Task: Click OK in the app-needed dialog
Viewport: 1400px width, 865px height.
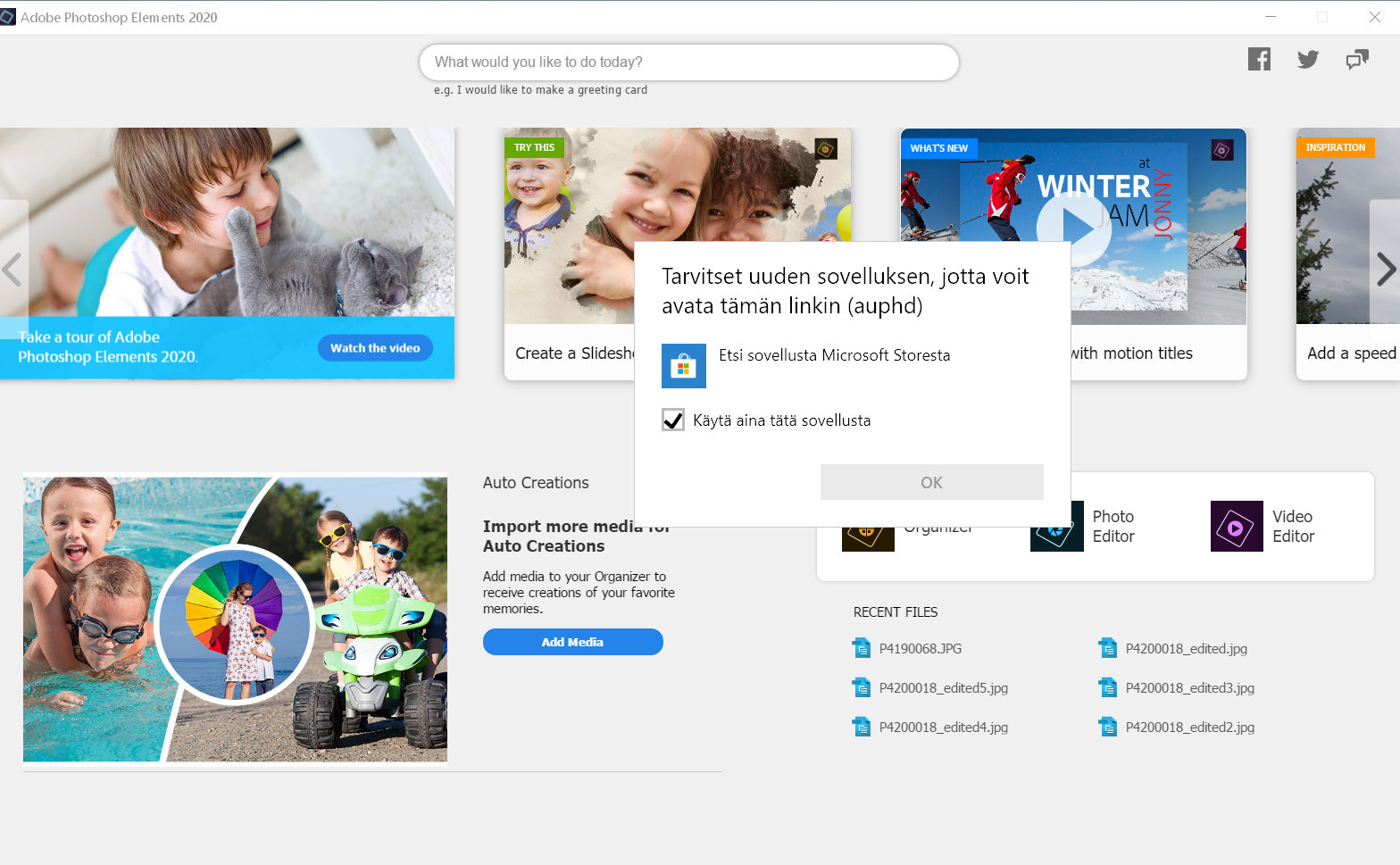Action: (x=932, y=482)
